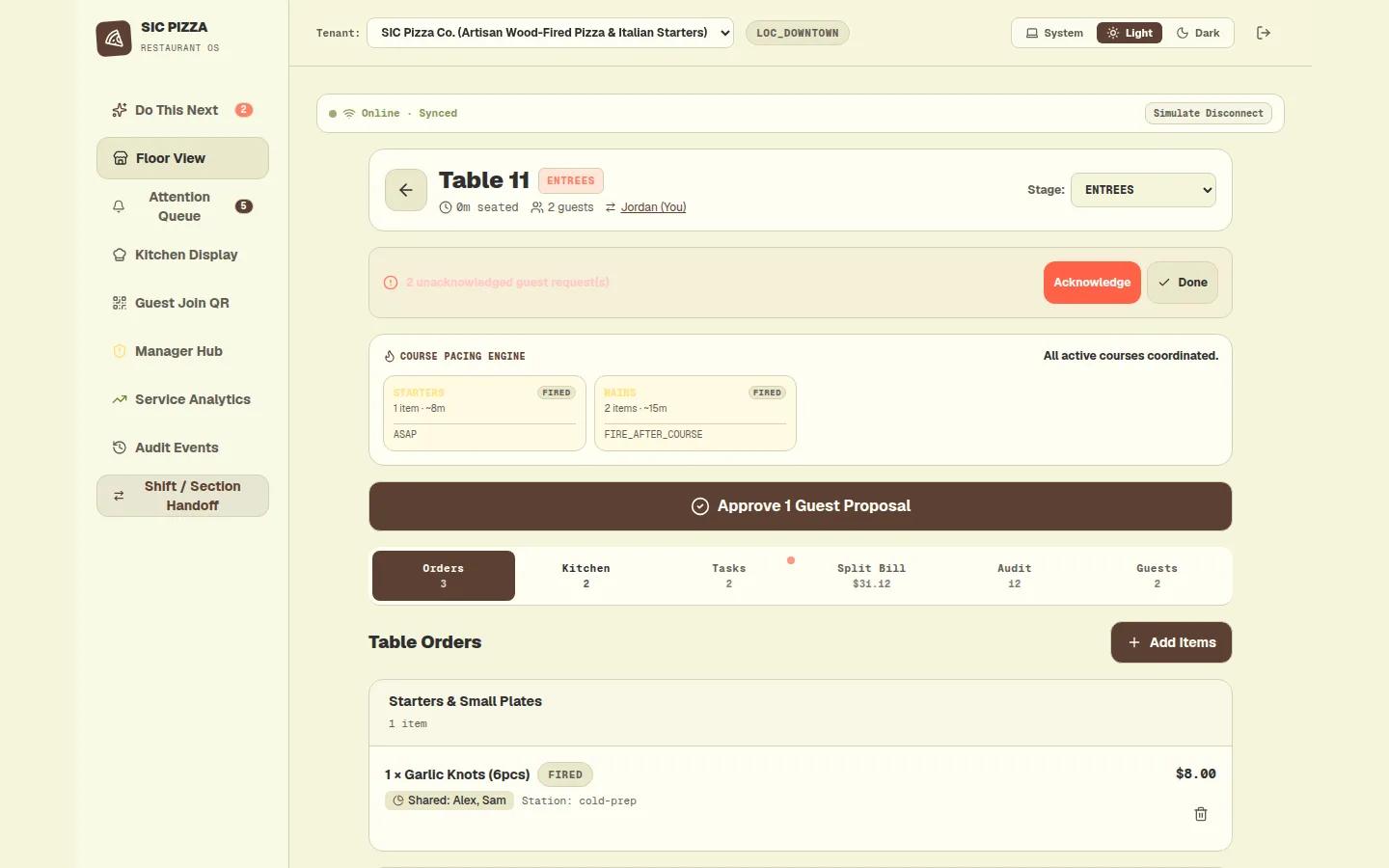
Task: Click the SIC Pizza logo icon
Action: [x=114, y=39]
